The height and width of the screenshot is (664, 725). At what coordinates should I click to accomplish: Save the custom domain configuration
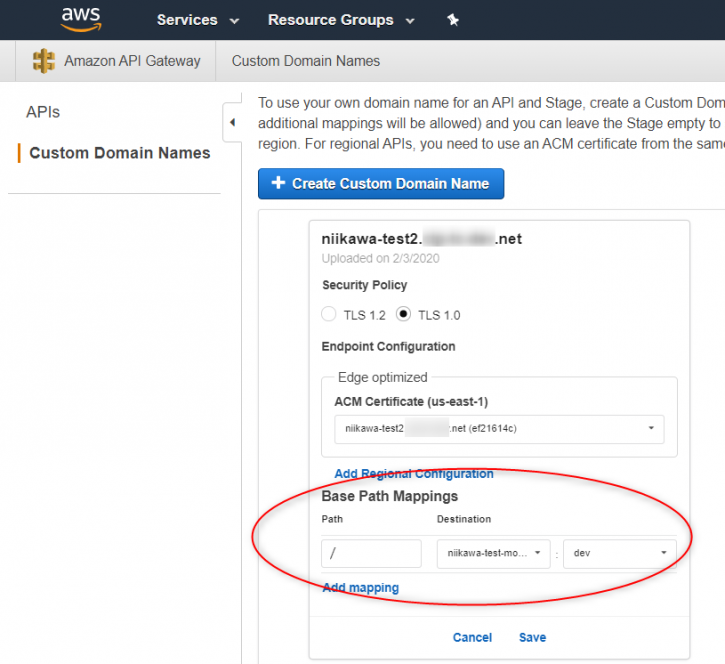(532, 637)
